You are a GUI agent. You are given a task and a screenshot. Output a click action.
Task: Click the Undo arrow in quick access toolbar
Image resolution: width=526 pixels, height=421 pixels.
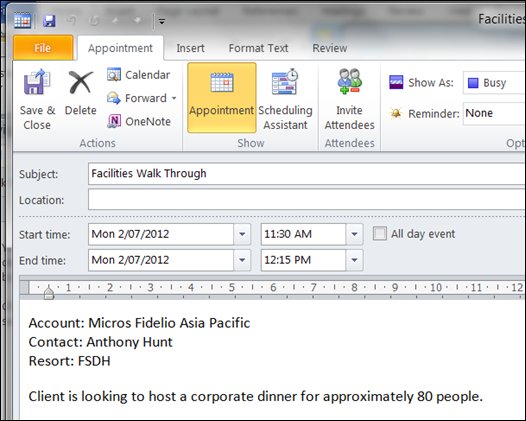point(71,21)
